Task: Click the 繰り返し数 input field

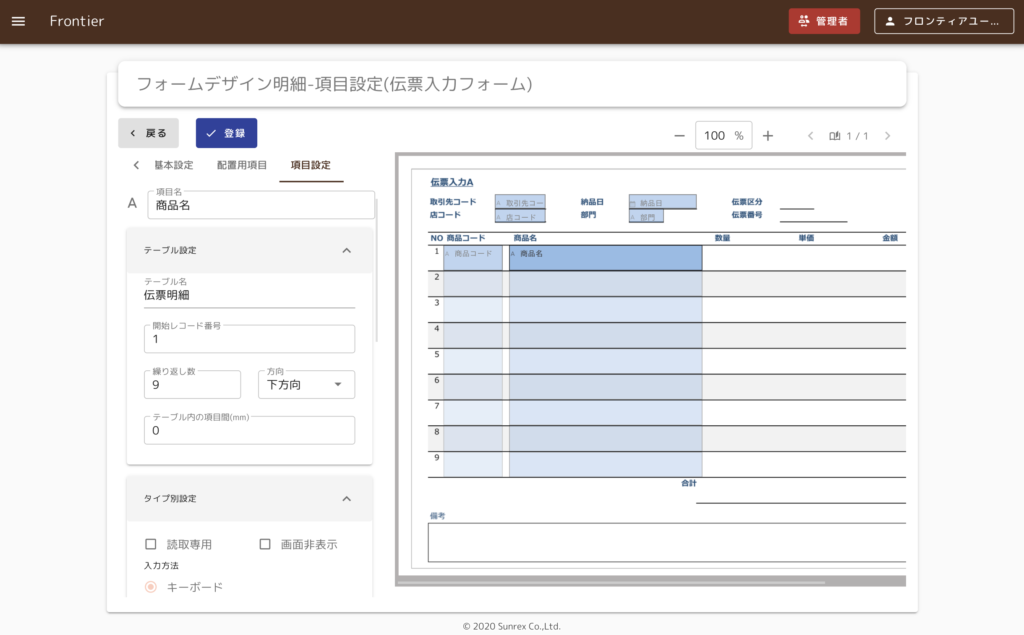Action: 192,384
